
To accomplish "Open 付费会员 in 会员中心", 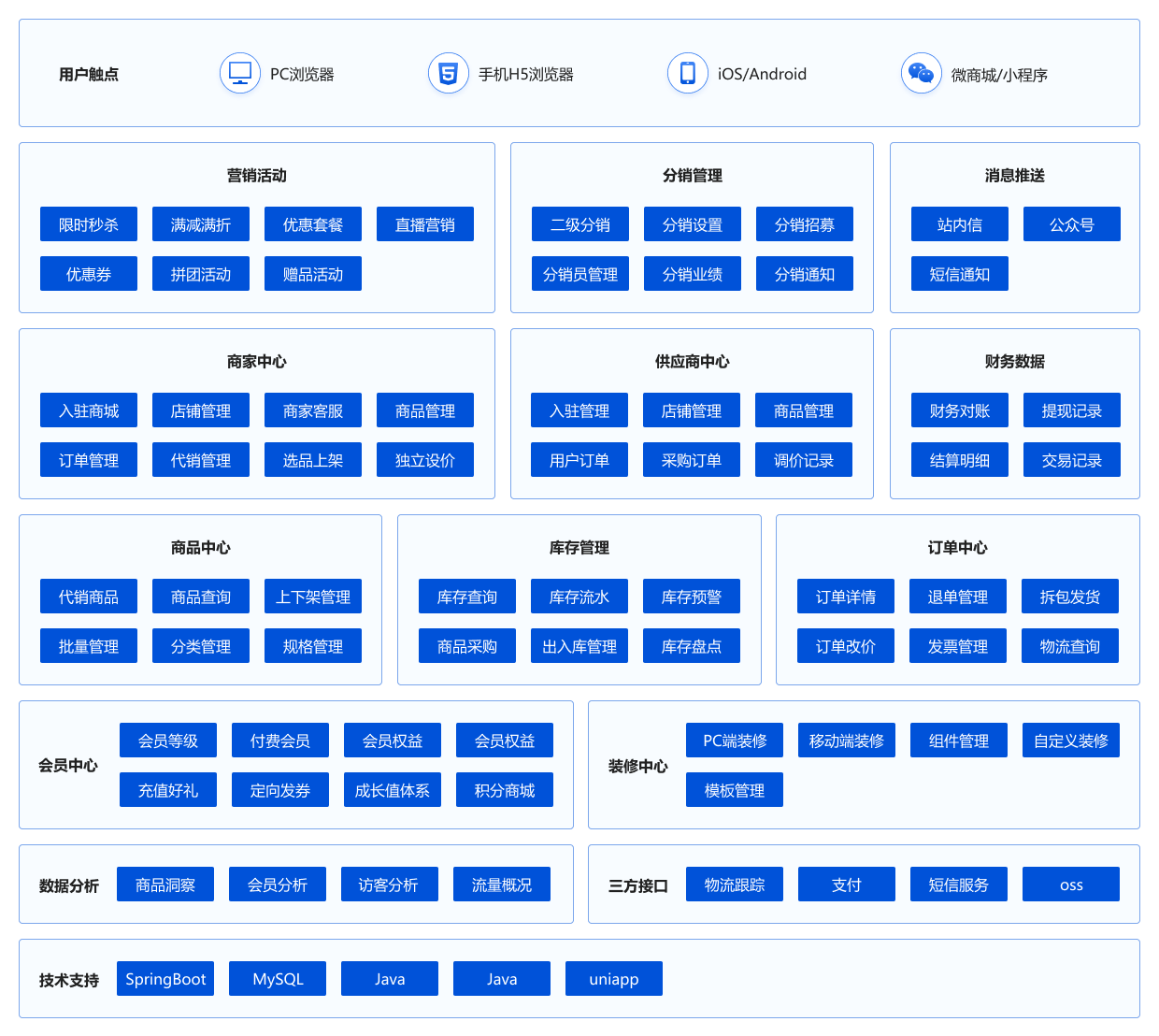I will coord(280,741).
